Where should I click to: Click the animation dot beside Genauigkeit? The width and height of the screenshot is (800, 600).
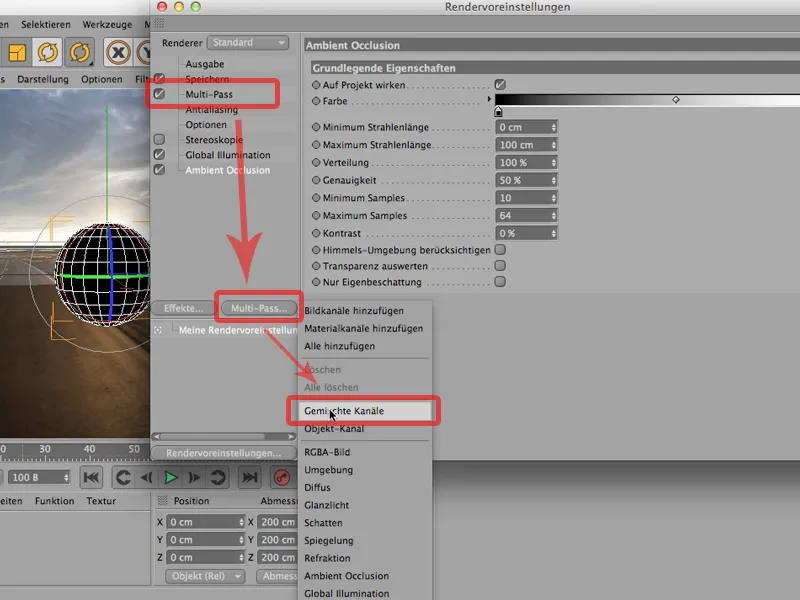click(316, 180)
